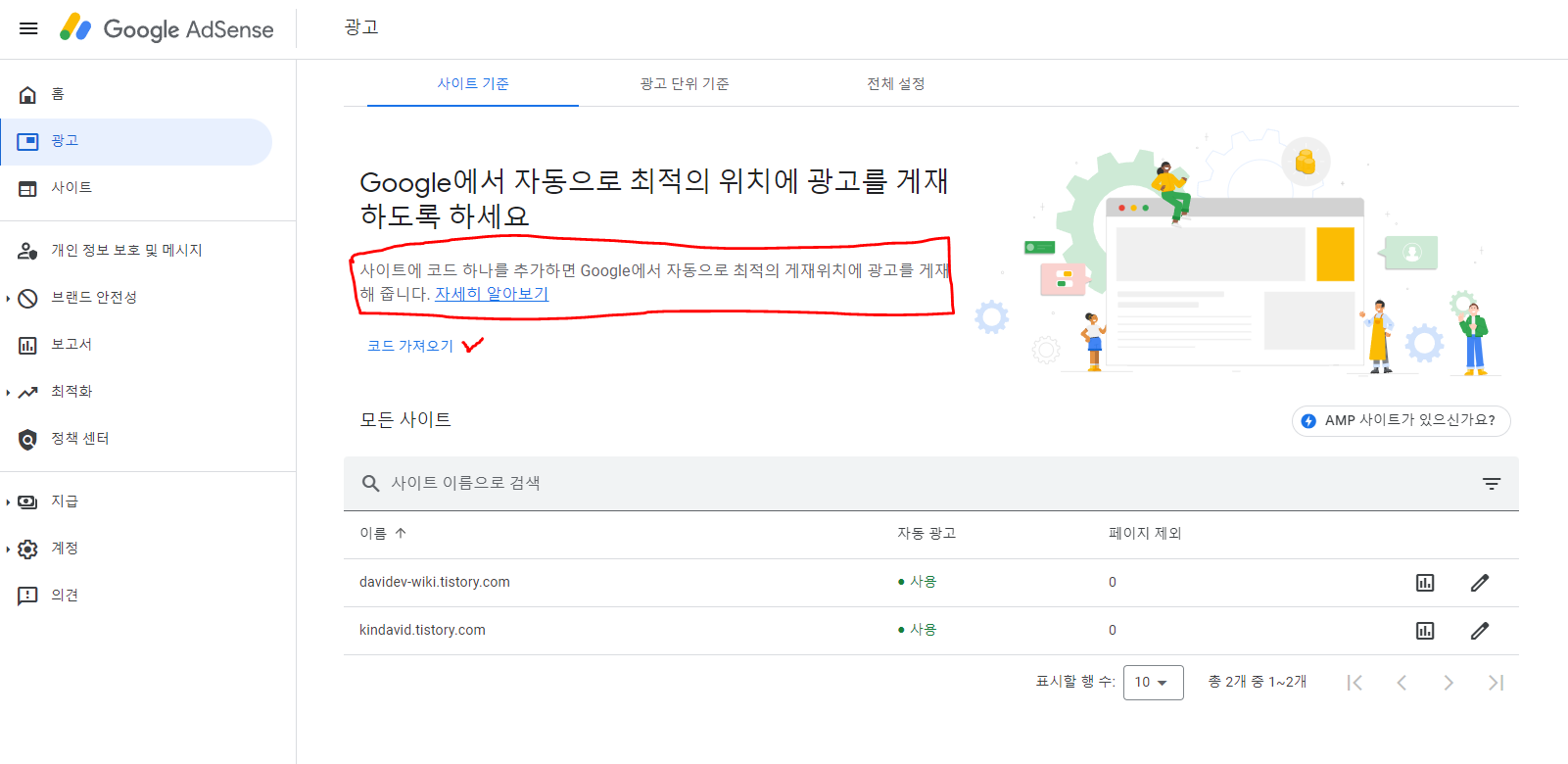The height and width of the screenshot is (764, 1568).
Task: Expand the 지급 sidebar arrow
Action: coord(8,501)
